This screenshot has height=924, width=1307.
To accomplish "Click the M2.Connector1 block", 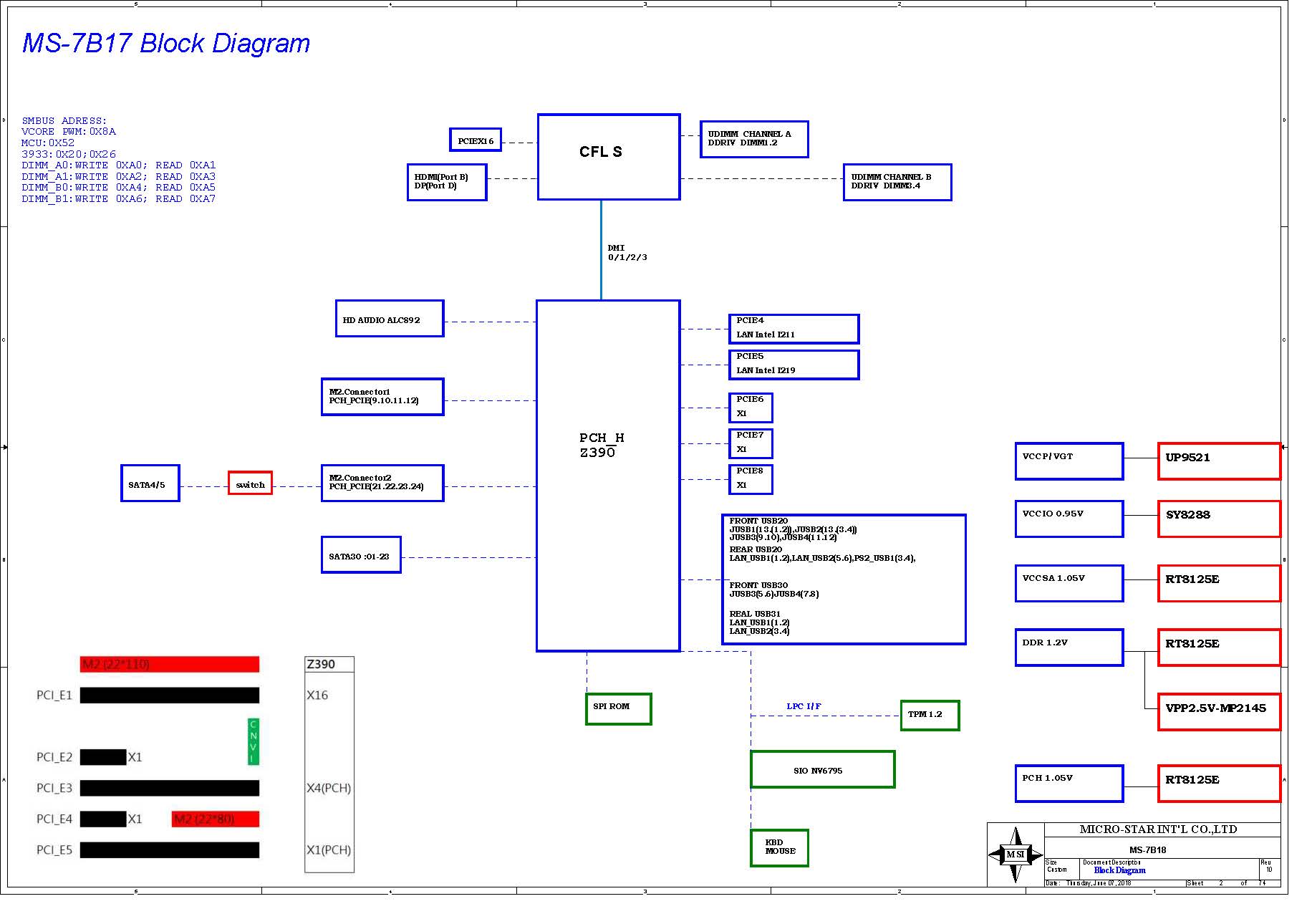I will pos(382,397).
